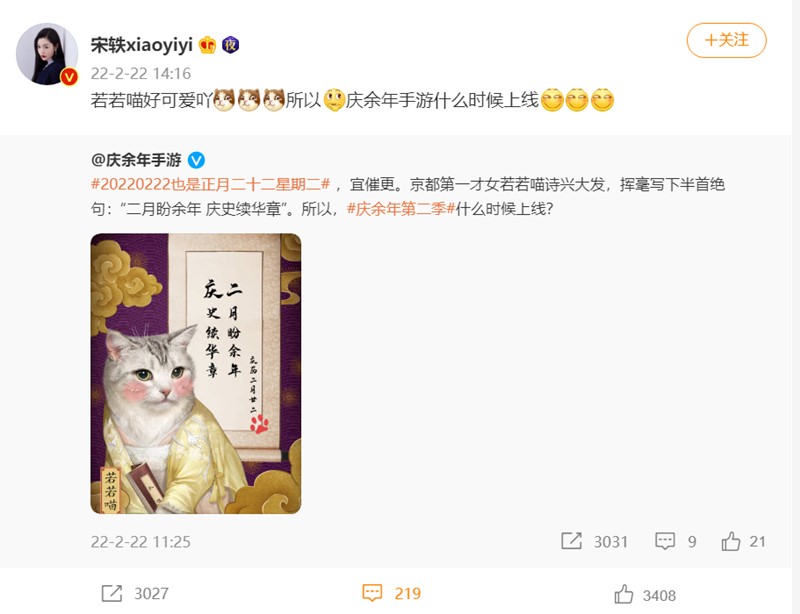Click the +关注 follow button
Viewport: 800px width, 614px height.
(x=726, y=40)
